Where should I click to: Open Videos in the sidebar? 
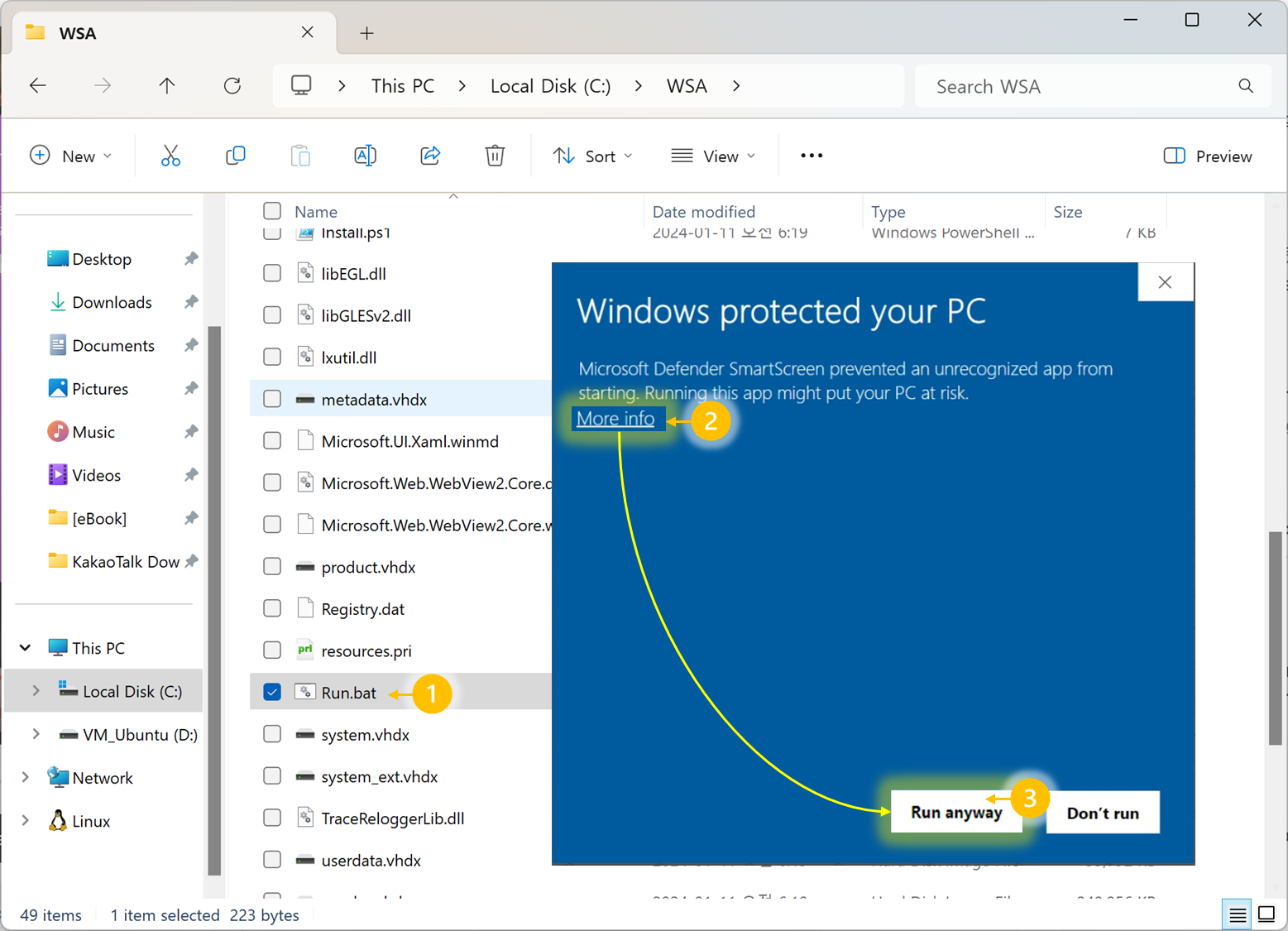click(96, 475)
